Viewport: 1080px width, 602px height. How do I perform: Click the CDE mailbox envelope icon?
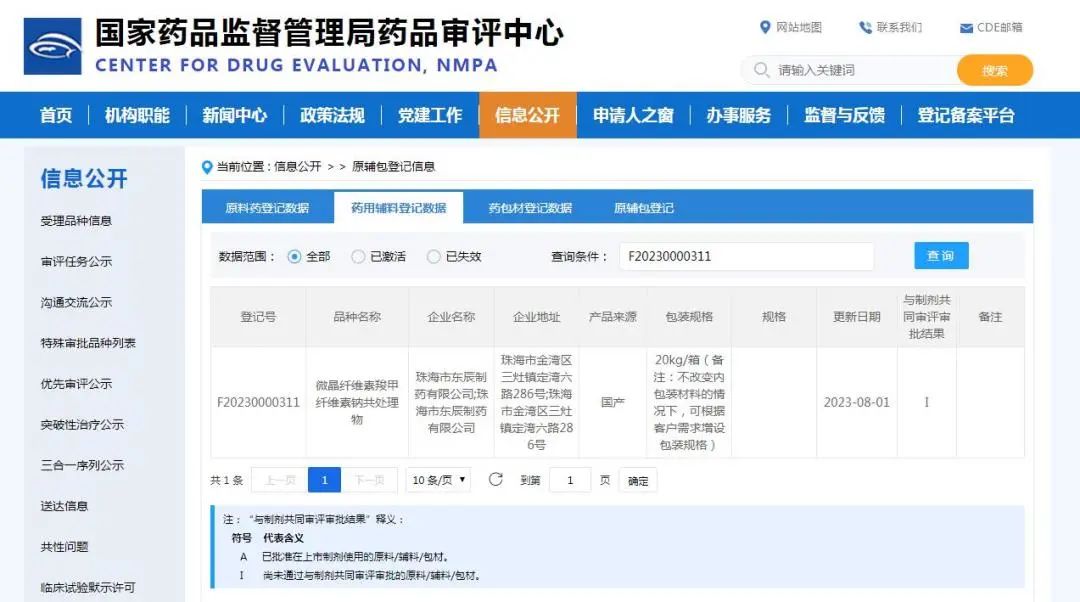tap(966, 28)
